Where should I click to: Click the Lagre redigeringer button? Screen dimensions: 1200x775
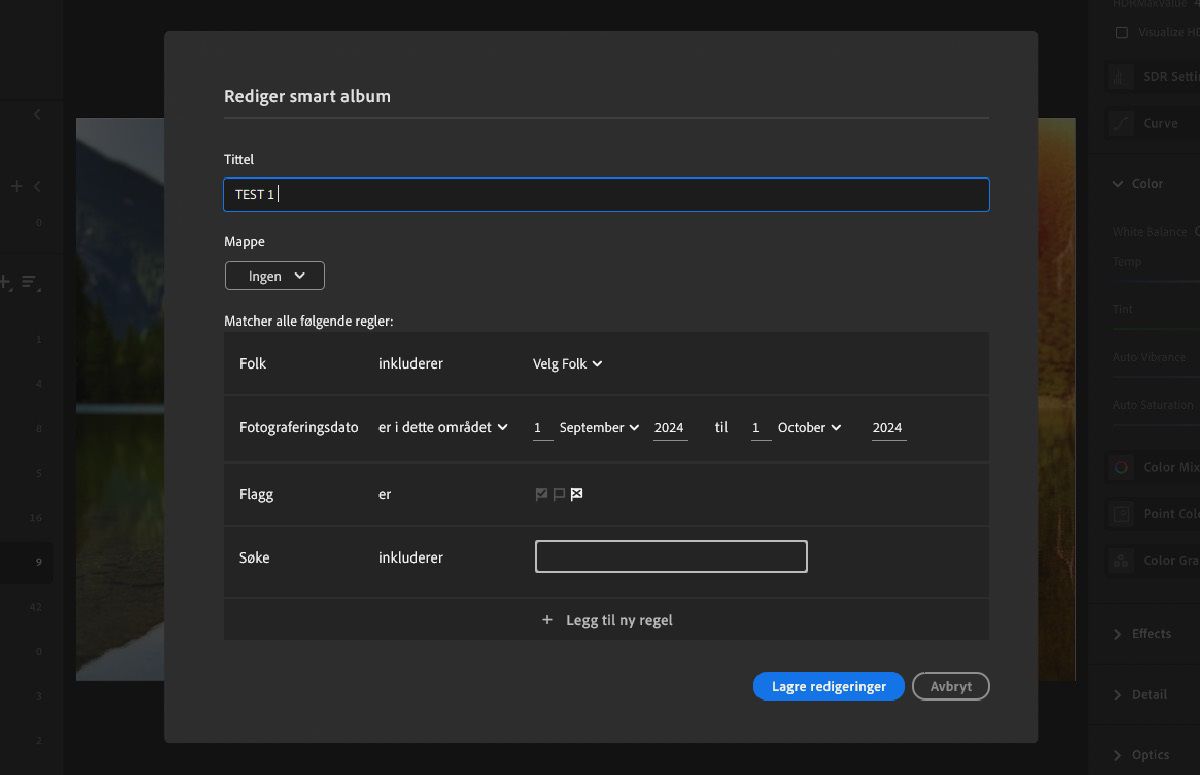[828, 686]
